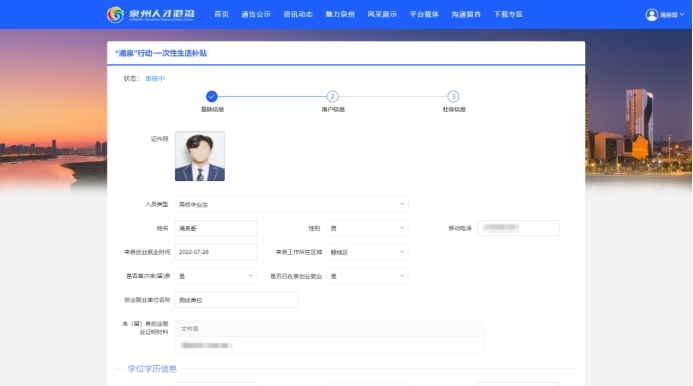Open the 通告公示 menu item
Image resolution: width=693 pixels, height=386 pixels.
256,14
